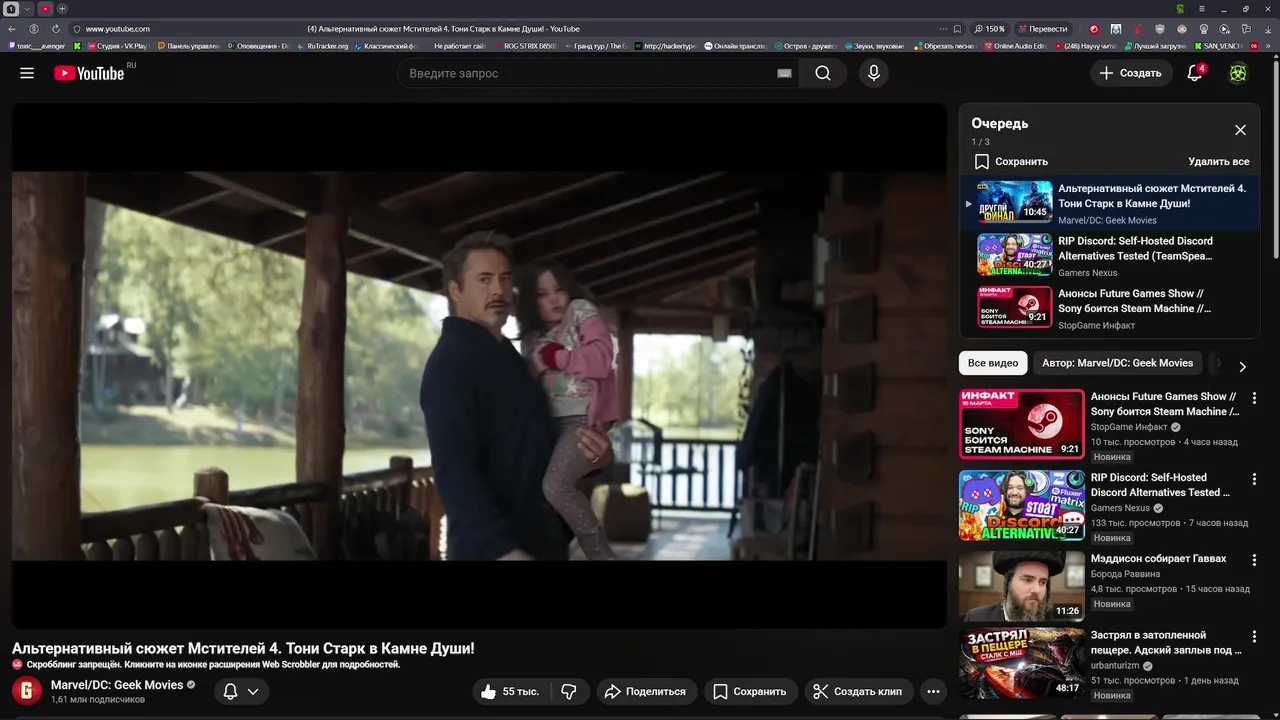Open options for Анонсы Future Games Show recommendation
Image resolution: width=1280 pixels, height=720 pixels.
tap(1254, 398)
